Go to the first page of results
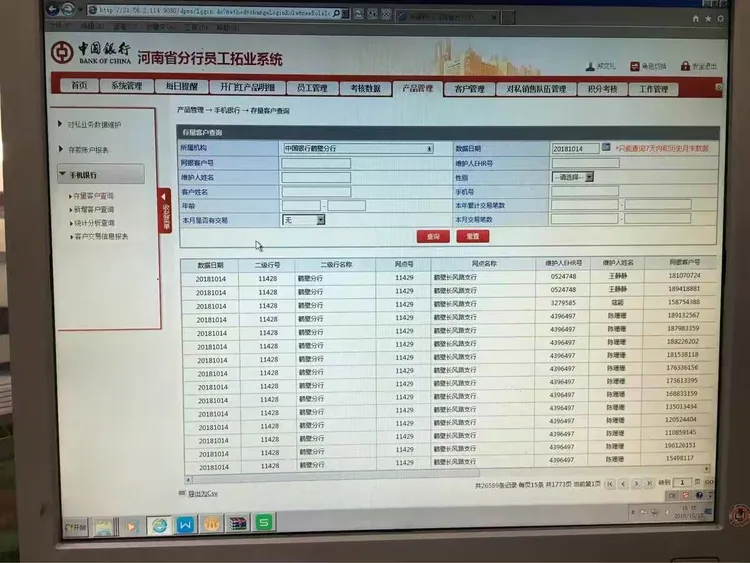Viewport: 750px width, 563px height. point(610,484)
